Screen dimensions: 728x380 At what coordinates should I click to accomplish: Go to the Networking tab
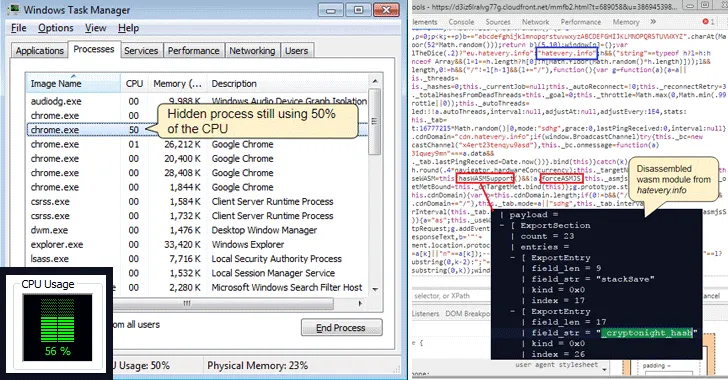(252, 51)
